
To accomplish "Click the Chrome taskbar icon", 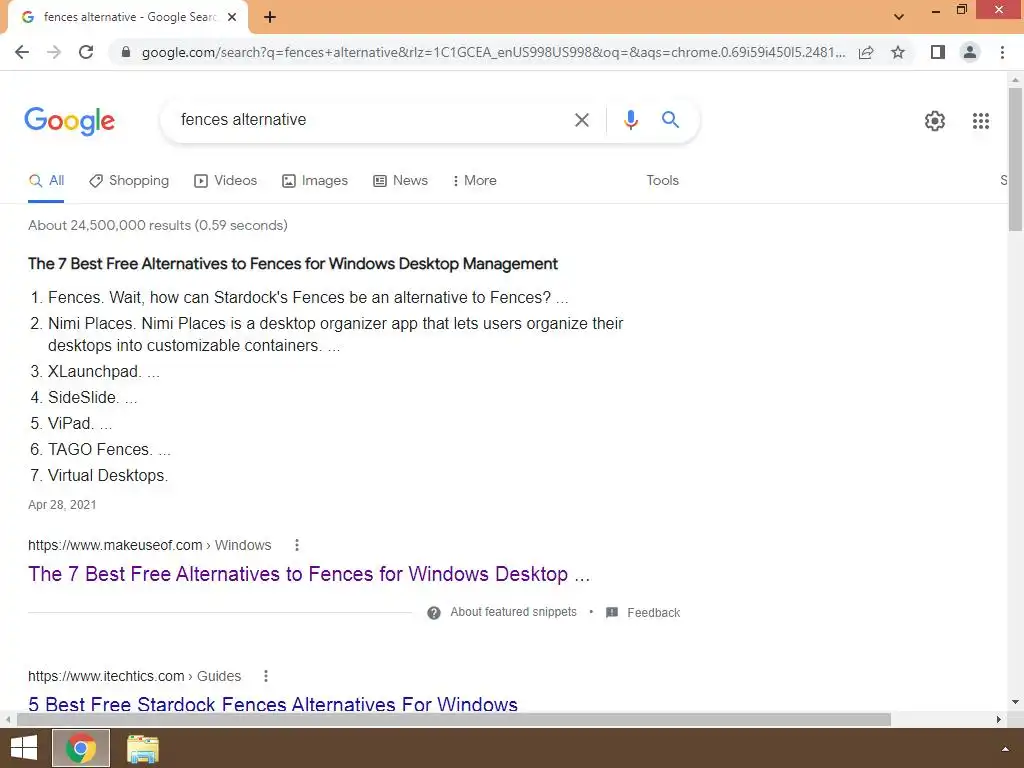I will pyautogui.click(x=81, y=748).
